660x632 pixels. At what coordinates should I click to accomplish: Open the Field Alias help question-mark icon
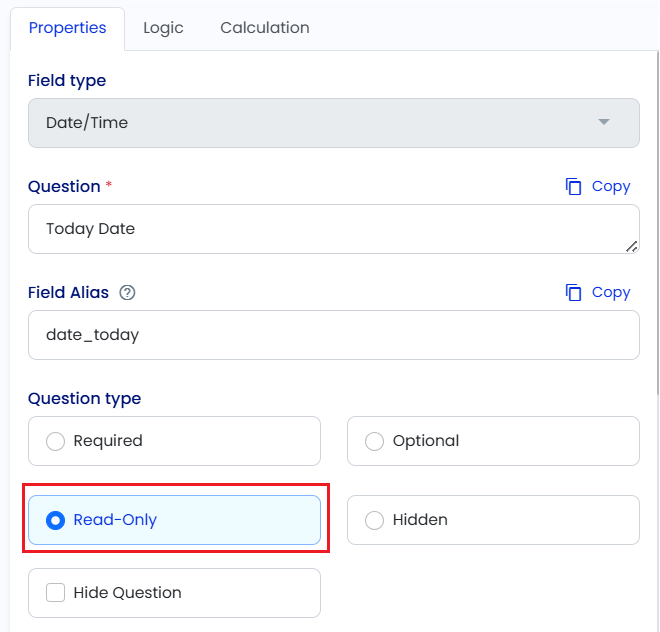click(x=127, y=293)
